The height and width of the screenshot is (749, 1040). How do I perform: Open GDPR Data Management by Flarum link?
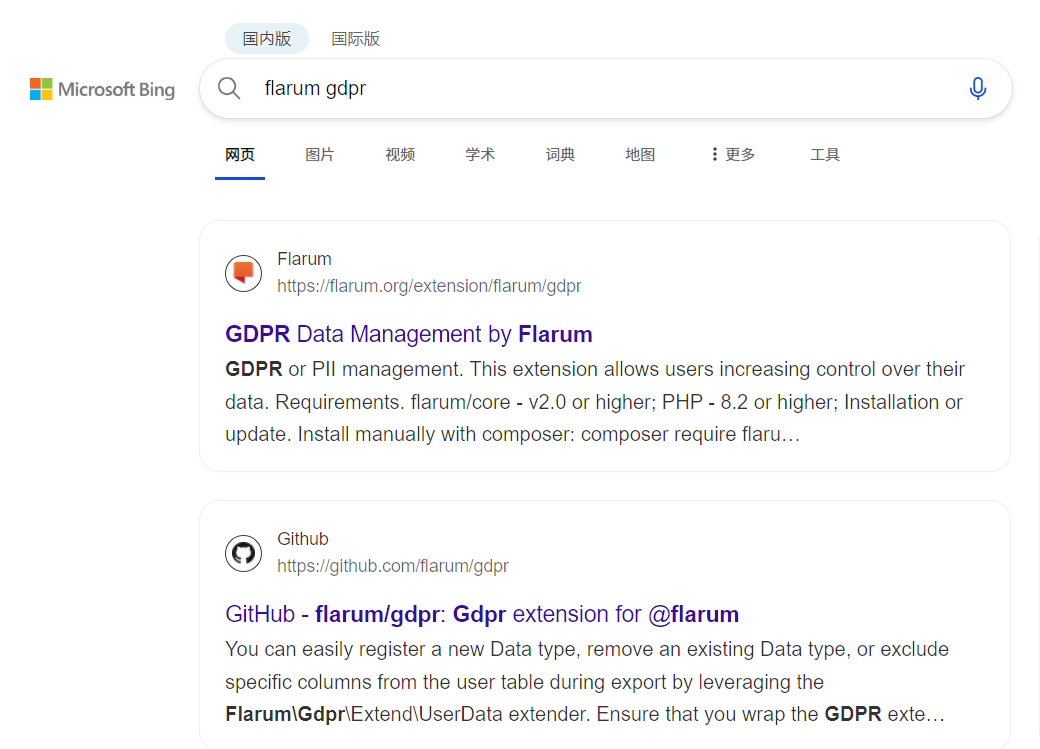pyautogui.click(x=409, y=334)
